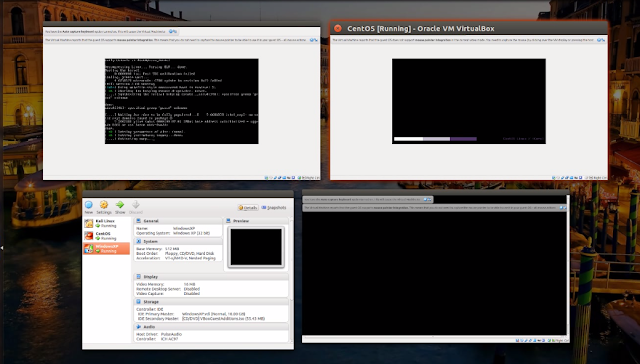Select the CentOS machine in the list
Image resolution: width=640 pixels, height=364 pixels.
106,236
